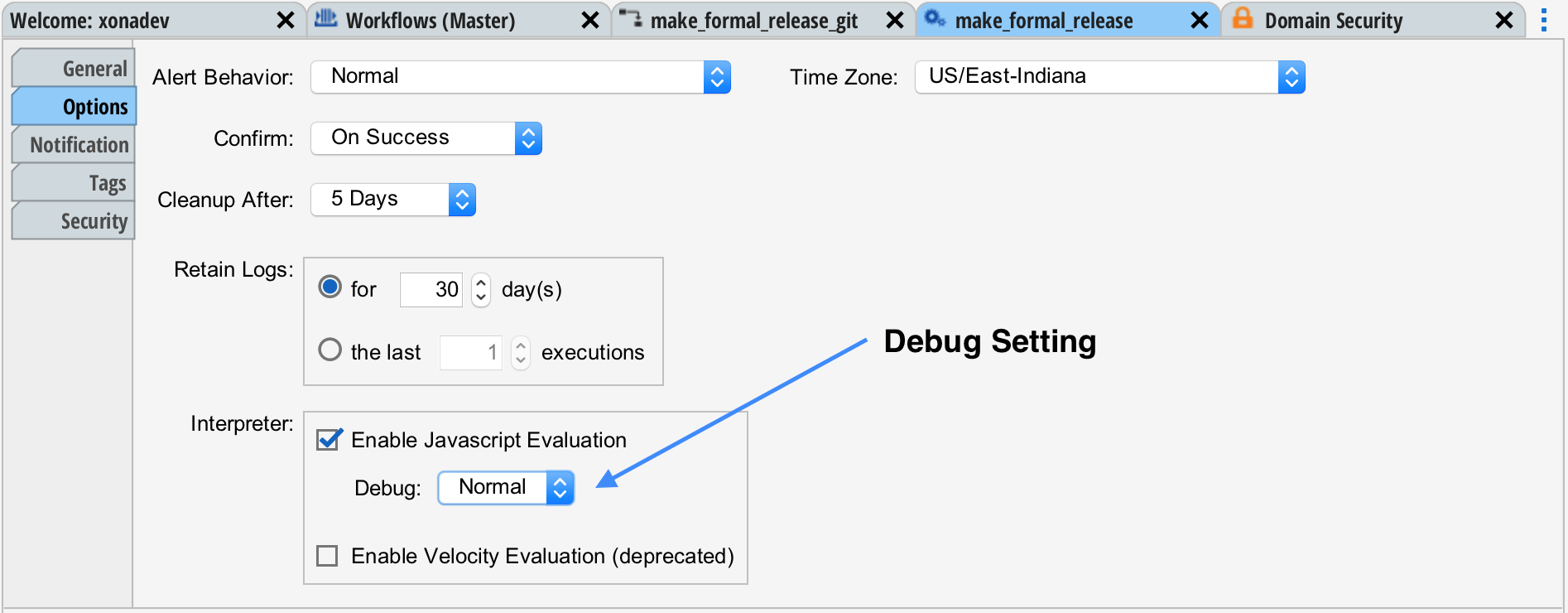Enable Velocity Evaluation checkbox
The height and width of the screenshot is (613, 1568).
[326, 556]
